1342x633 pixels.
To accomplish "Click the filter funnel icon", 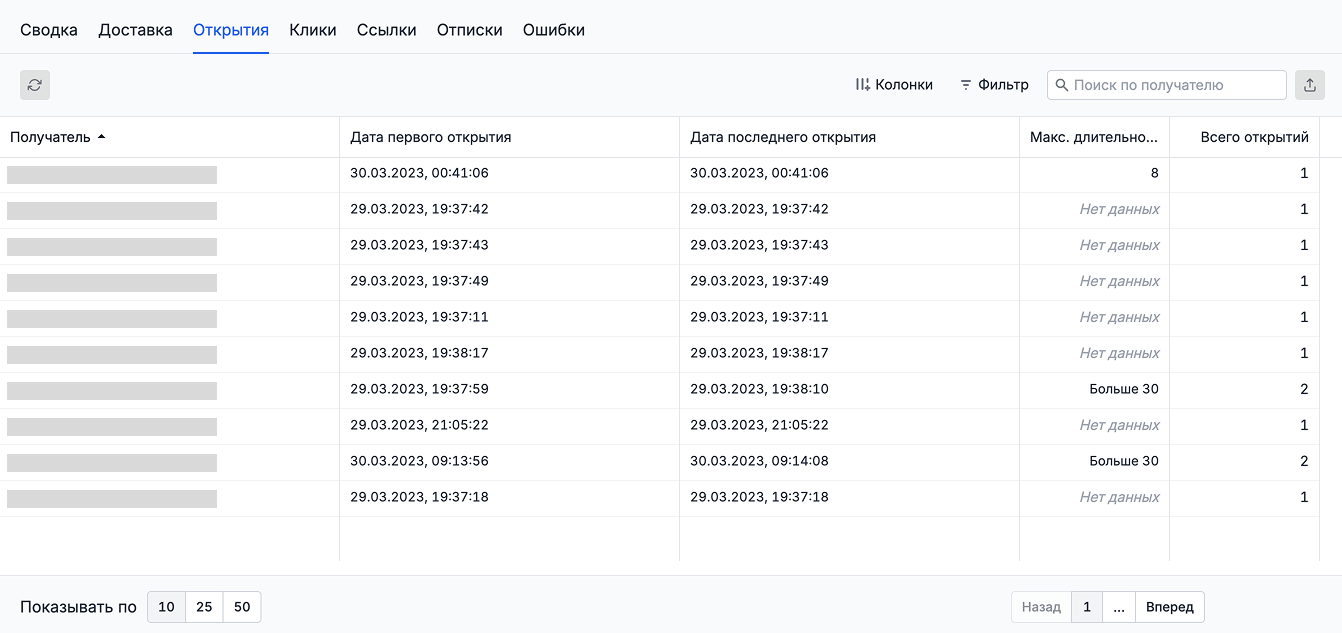I will point(964,84).
